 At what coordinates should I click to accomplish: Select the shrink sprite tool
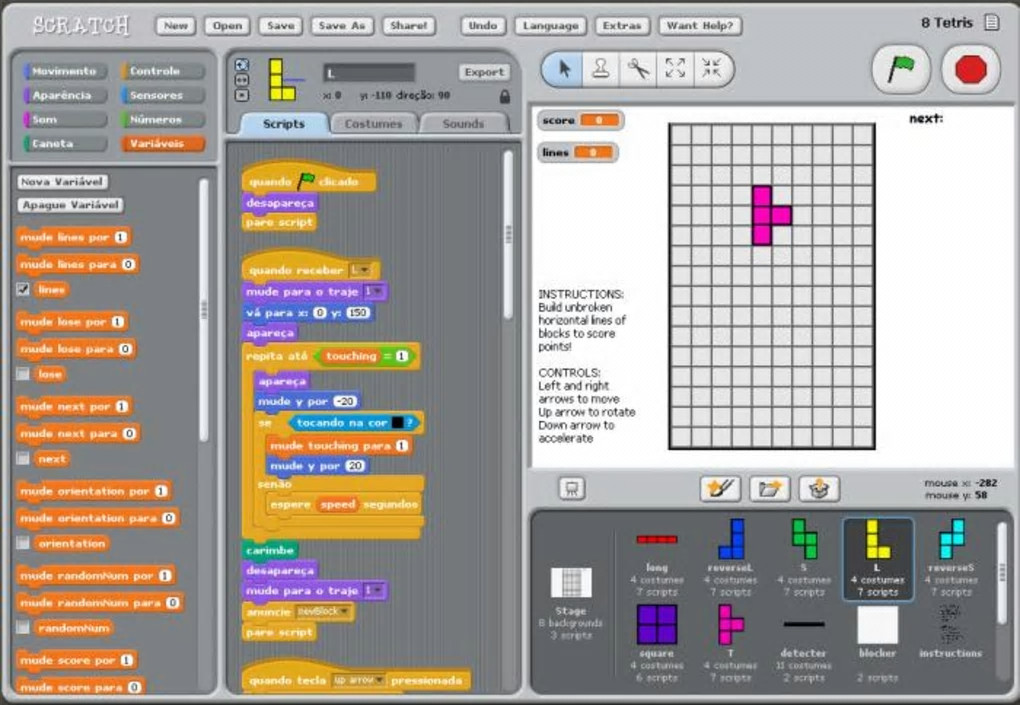pos(712,68)
